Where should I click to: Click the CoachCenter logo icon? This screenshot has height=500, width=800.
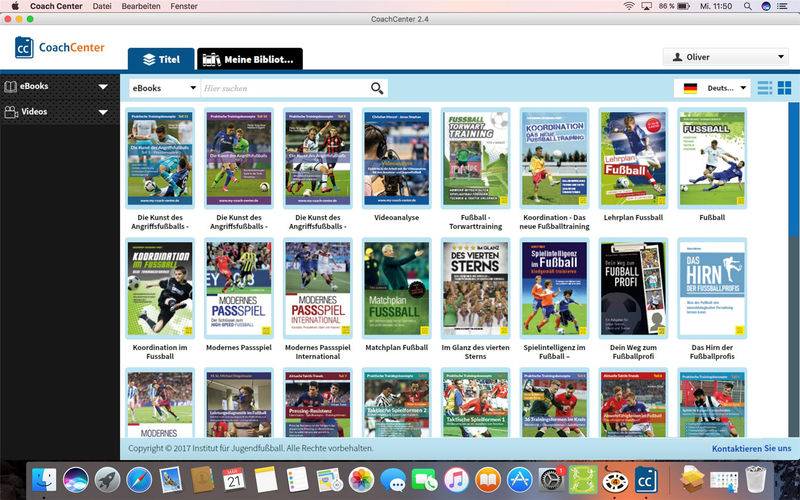(24, 47)
